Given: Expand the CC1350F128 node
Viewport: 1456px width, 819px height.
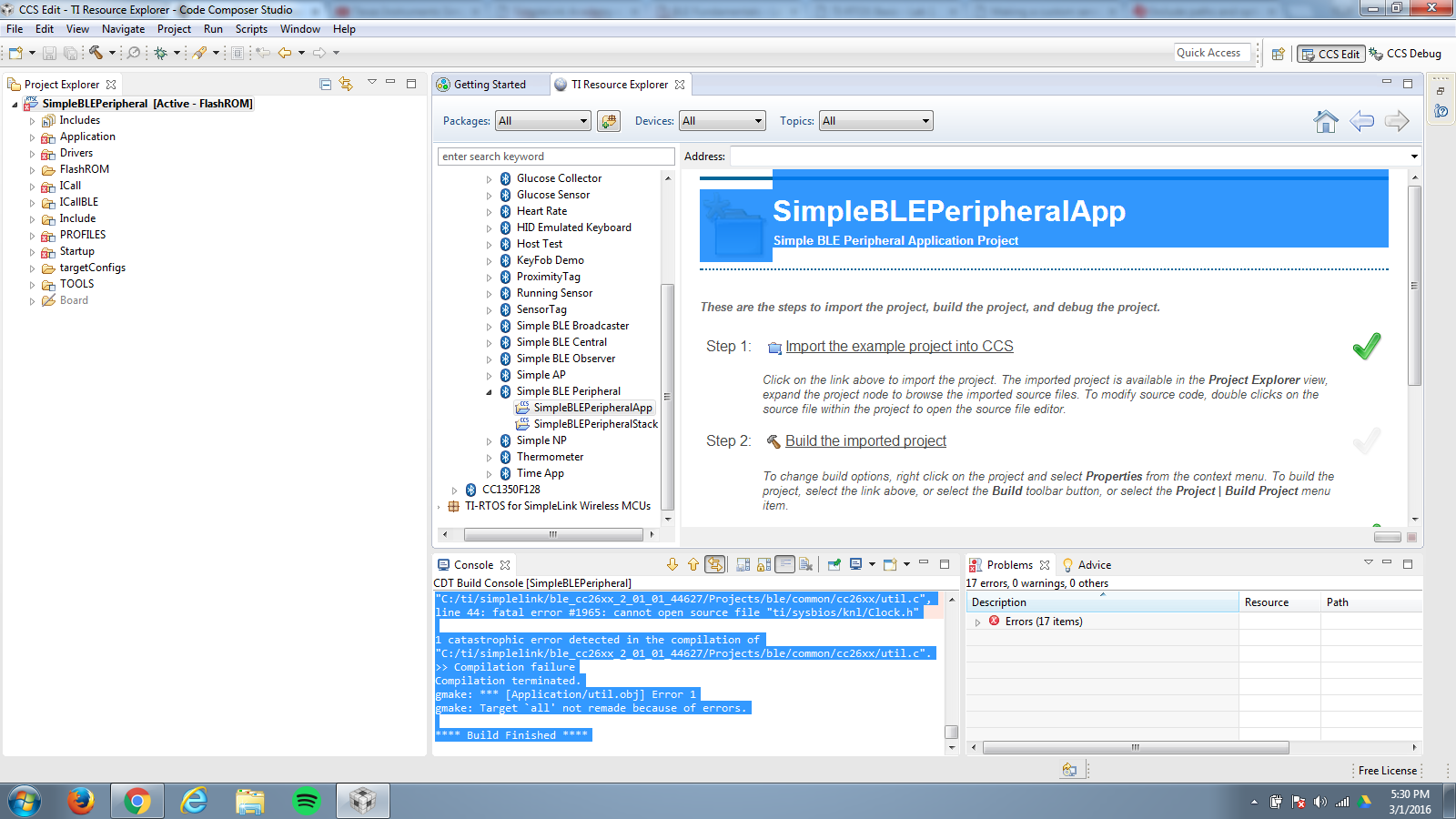Looking at the screenshot, I should point(454,490).
